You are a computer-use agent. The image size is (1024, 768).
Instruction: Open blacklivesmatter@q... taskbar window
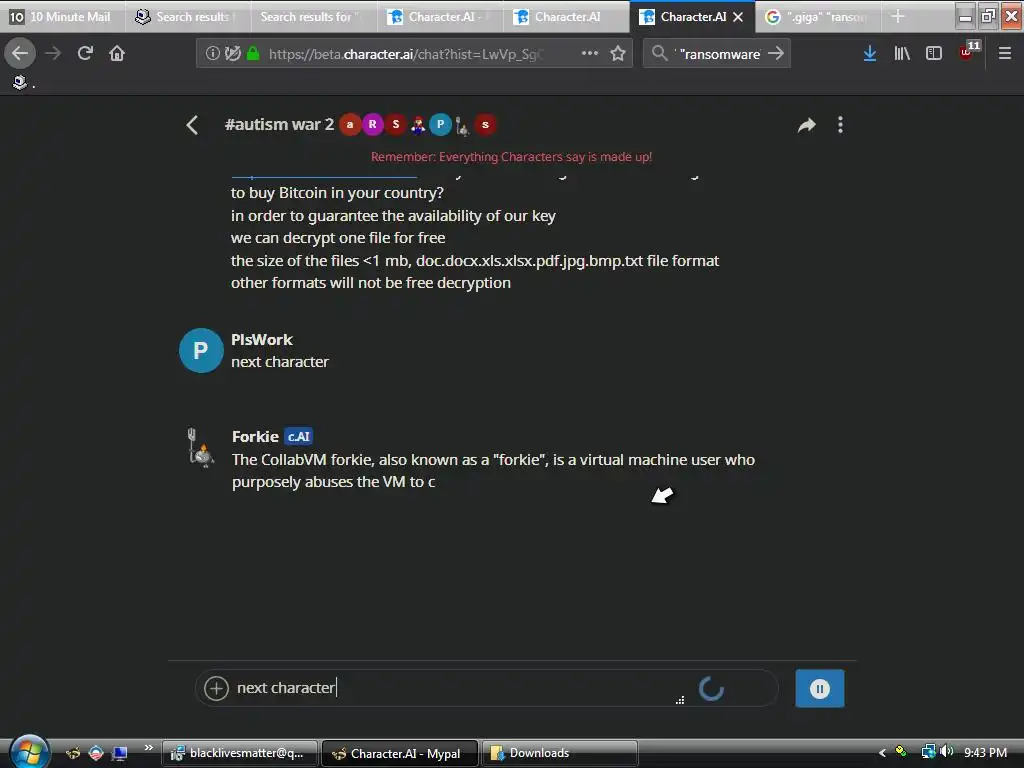point(240,753)
